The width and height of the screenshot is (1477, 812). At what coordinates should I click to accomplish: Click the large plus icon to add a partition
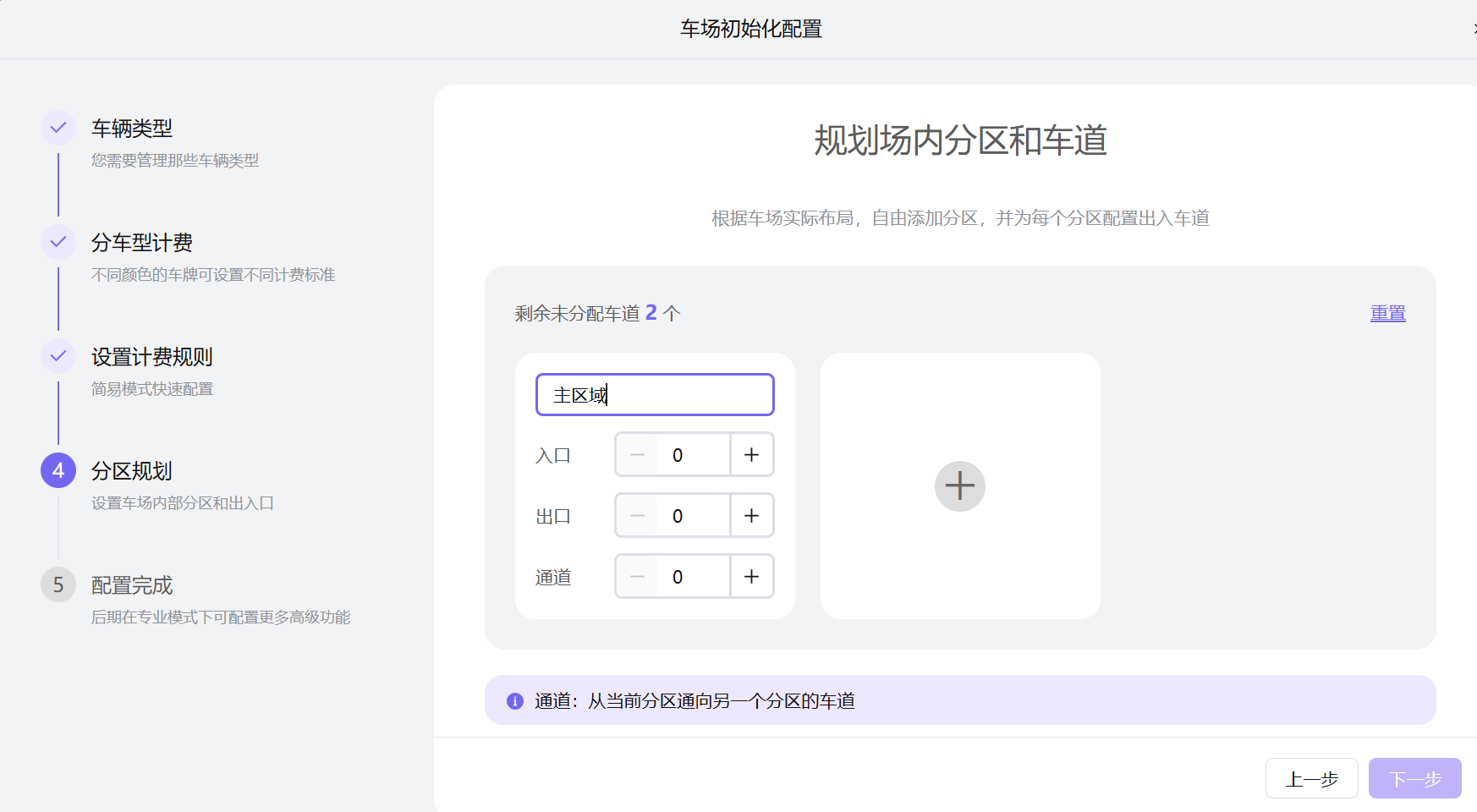pyautogui.click(x=959, y=486)
